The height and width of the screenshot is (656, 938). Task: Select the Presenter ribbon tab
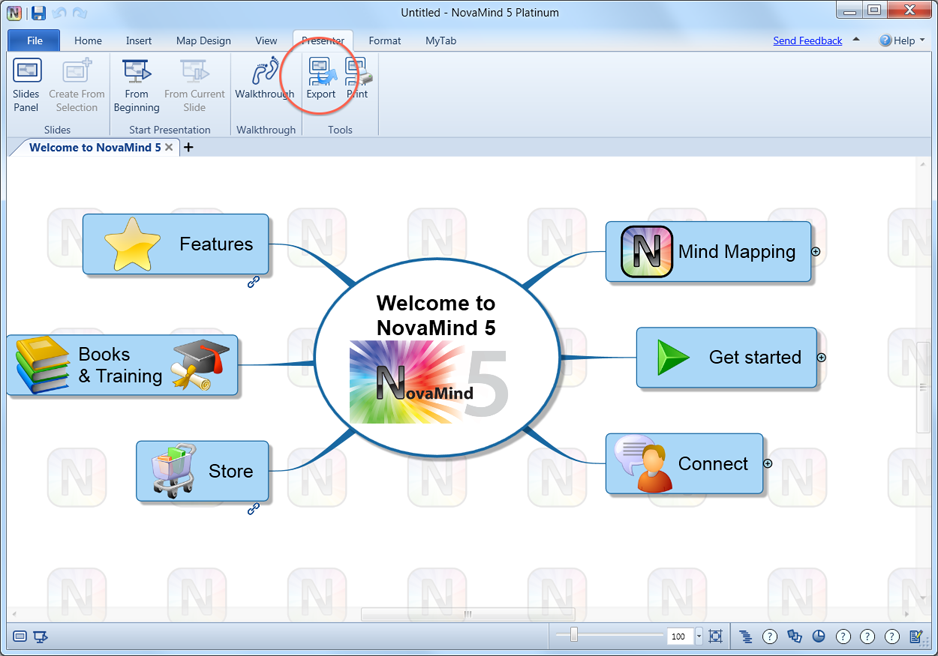click(x=323, y=41)
